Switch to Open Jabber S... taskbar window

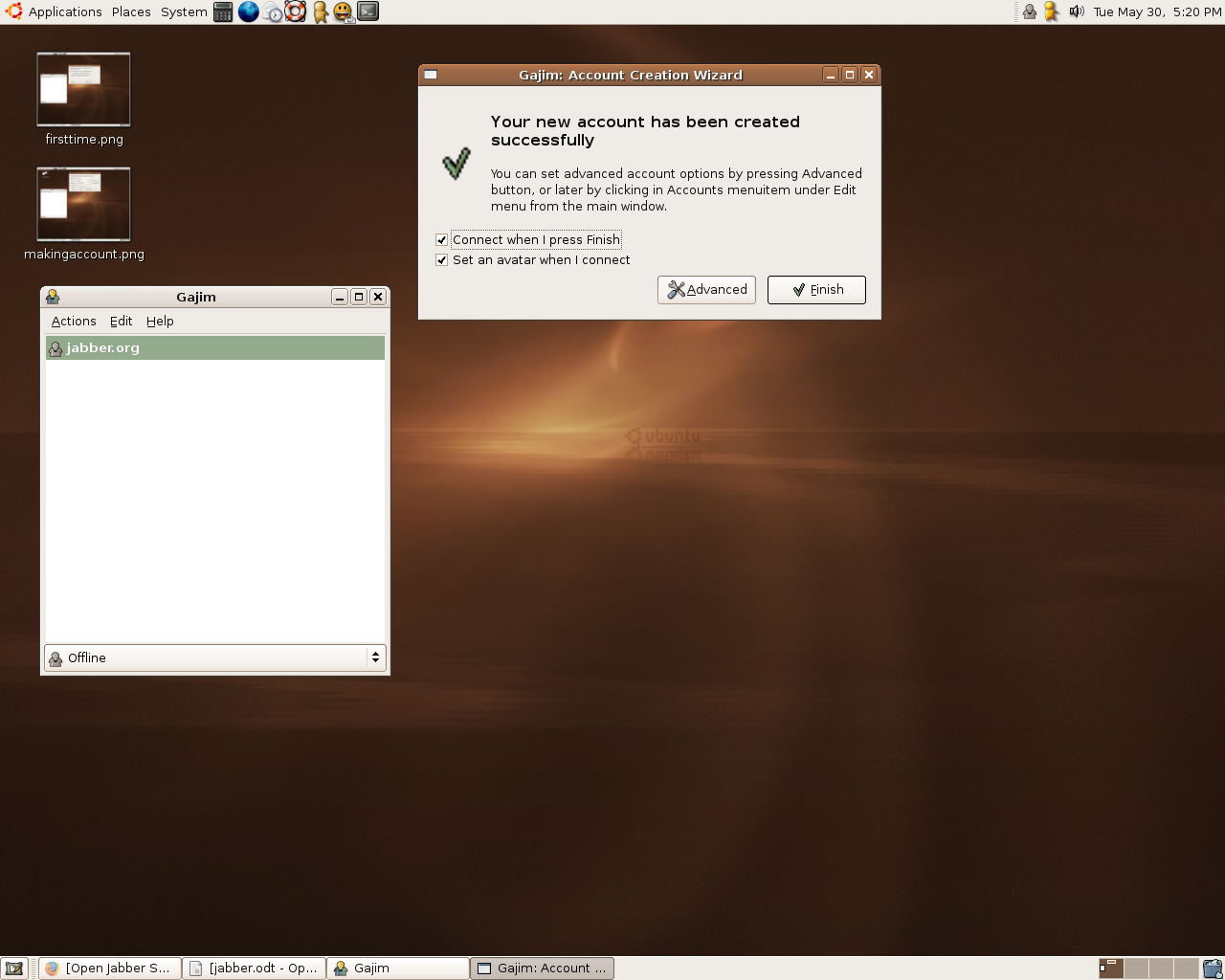point(110,969)
